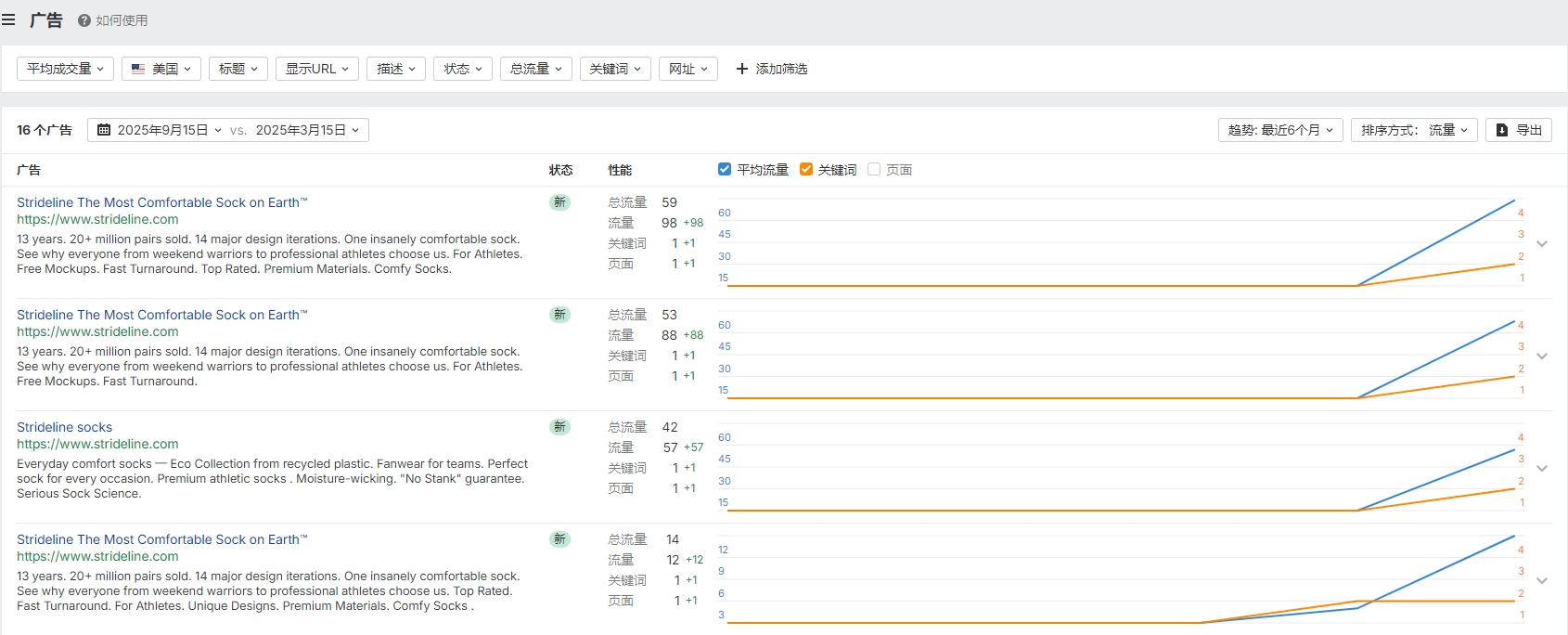Open the 趋势: 最近6个月 dropdown

pyautogui.click(x=1280, y=130)
